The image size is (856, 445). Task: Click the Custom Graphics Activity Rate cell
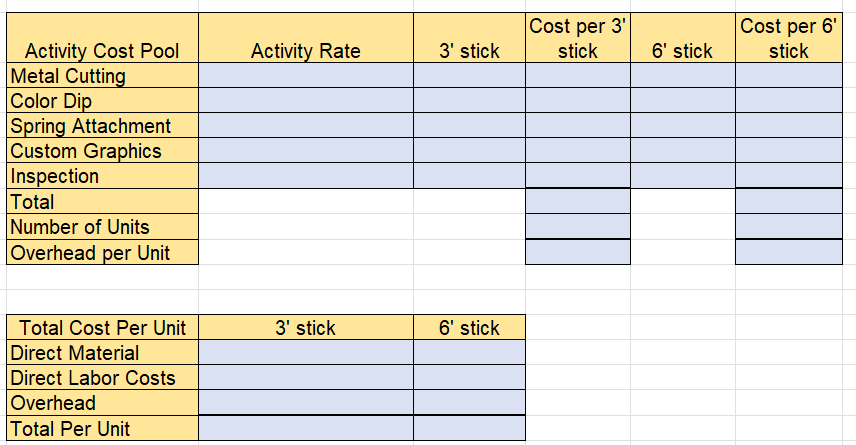click(306, 151)
